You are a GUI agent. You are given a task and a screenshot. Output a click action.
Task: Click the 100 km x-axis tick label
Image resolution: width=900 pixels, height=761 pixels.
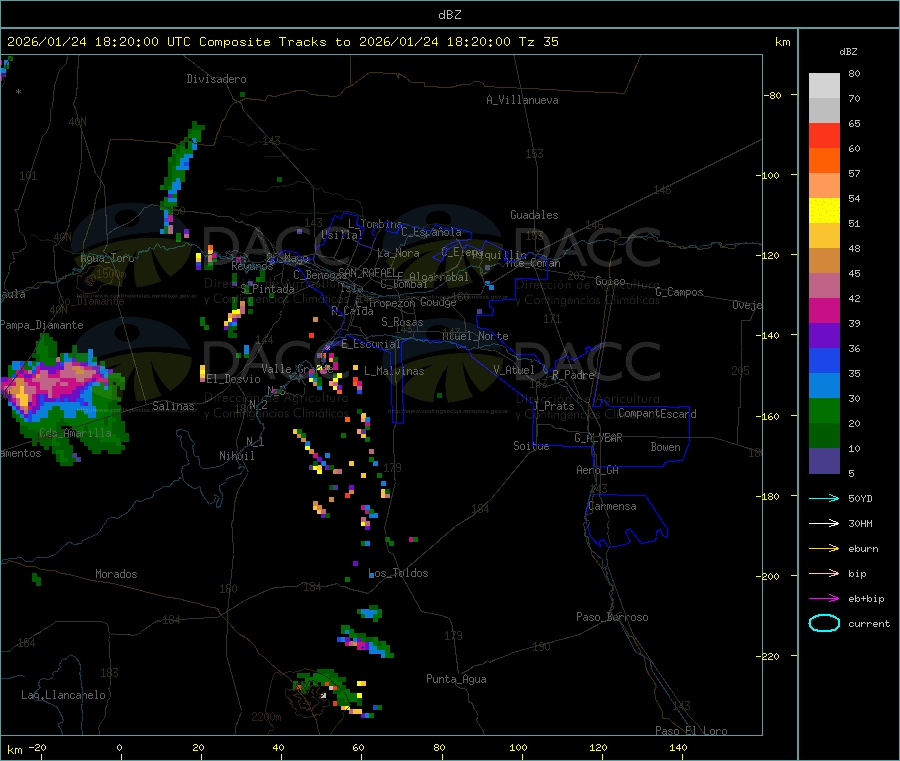click(518, 747)
